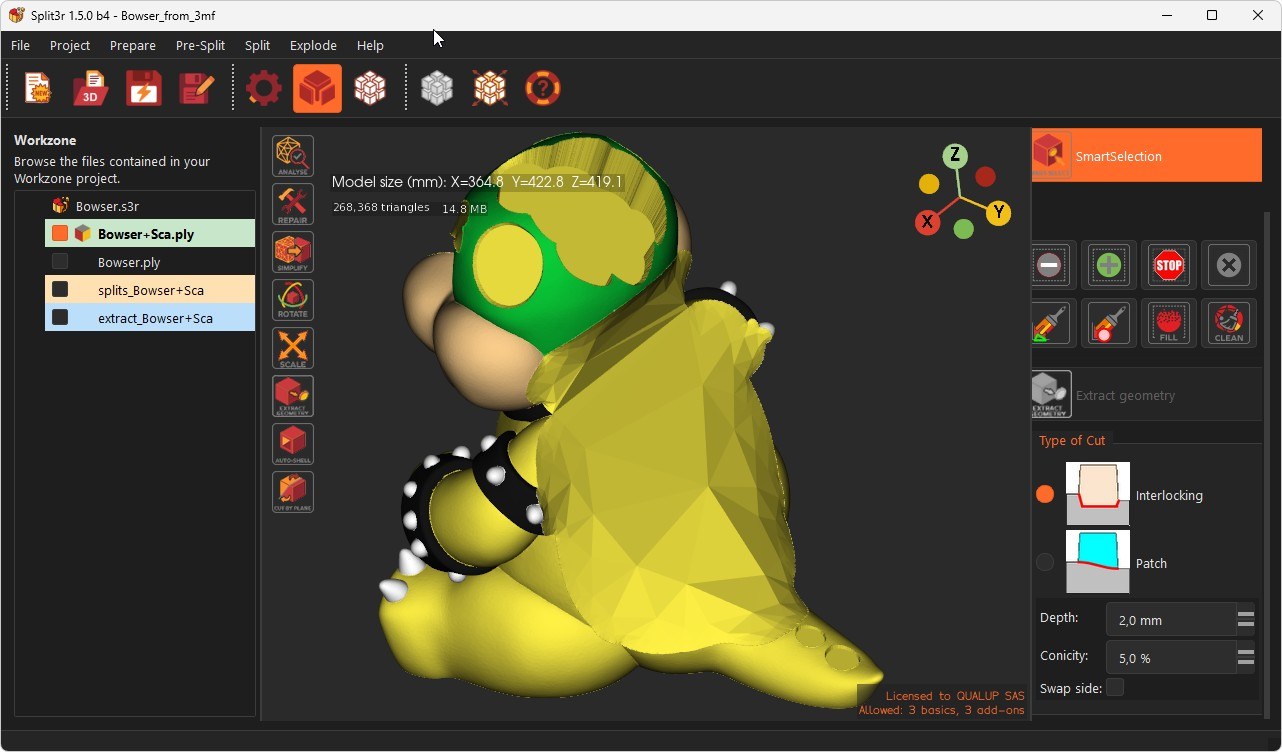Select Bowser+Sca.ply in the Workzone tree

[150, 234]
